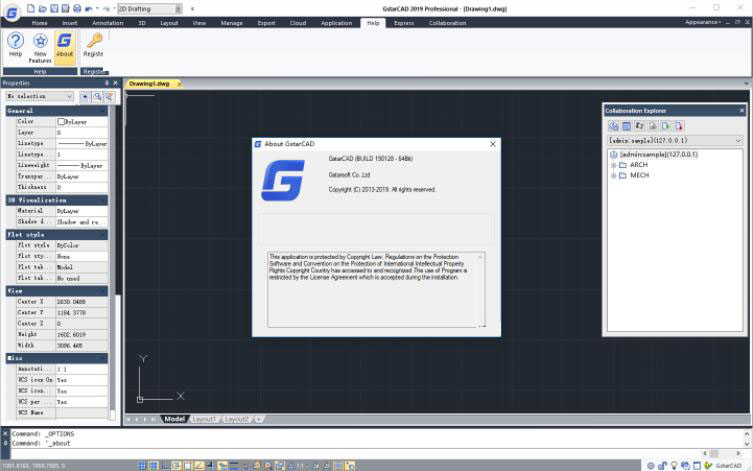Click the fourth gray icon in Collaboration Explorer toolbar
The image size is (753, 471).
(x=653, y=126)
